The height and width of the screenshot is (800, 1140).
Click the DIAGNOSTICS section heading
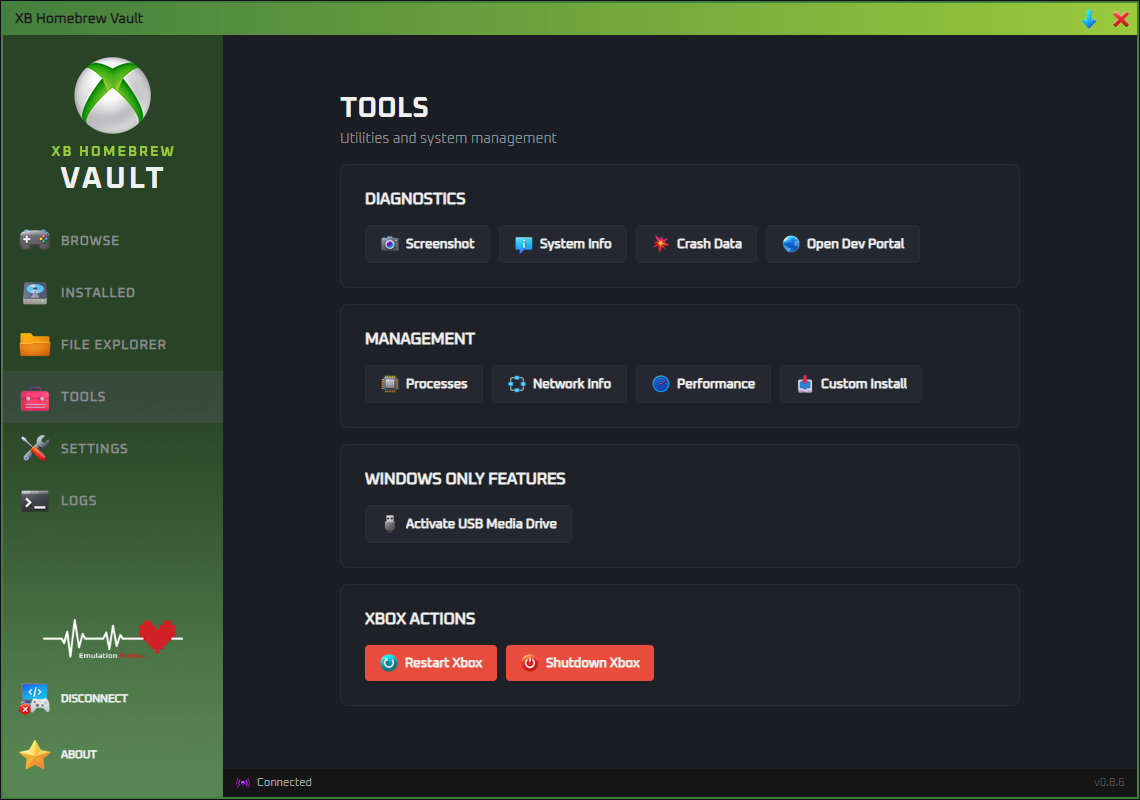(x=415, y=199)
